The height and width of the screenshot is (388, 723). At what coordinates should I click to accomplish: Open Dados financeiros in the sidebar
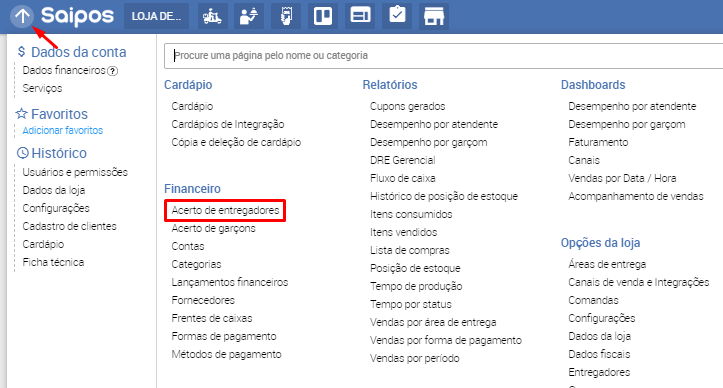tap(64, 70)
